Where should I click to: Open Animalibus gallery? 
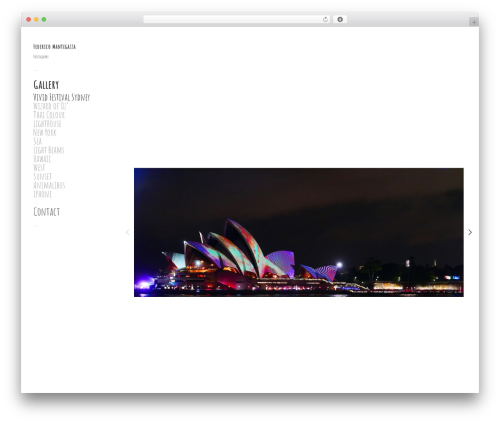pos(49,185)
